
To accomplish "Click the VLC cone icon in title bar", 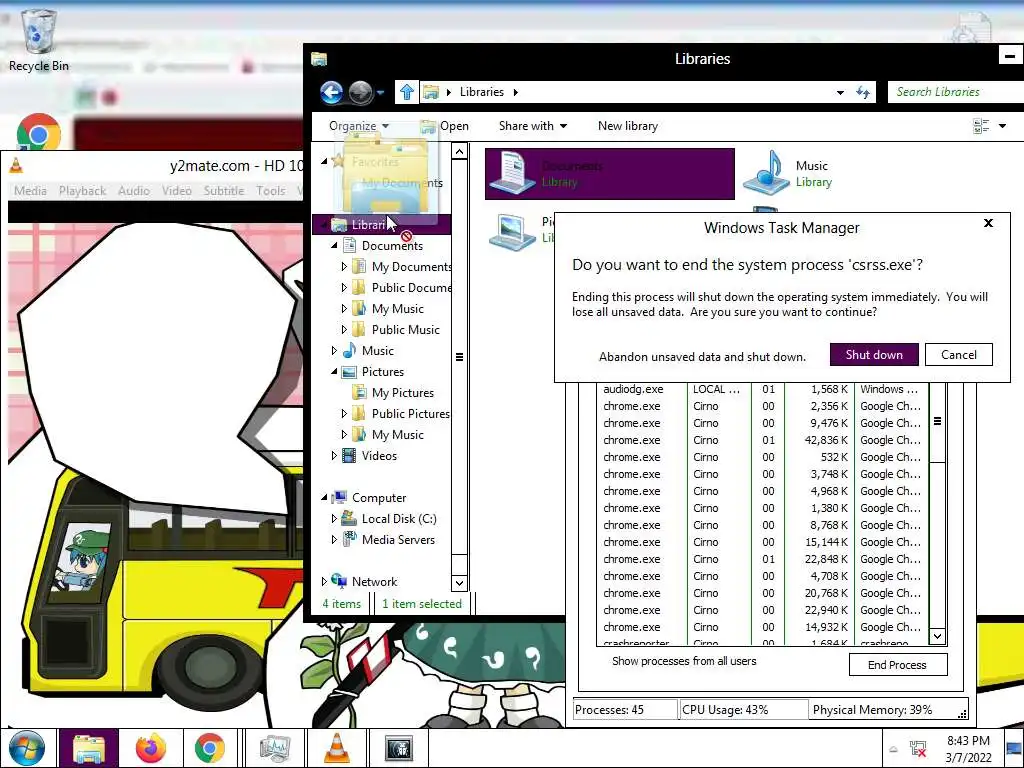I will coord(16,166).
